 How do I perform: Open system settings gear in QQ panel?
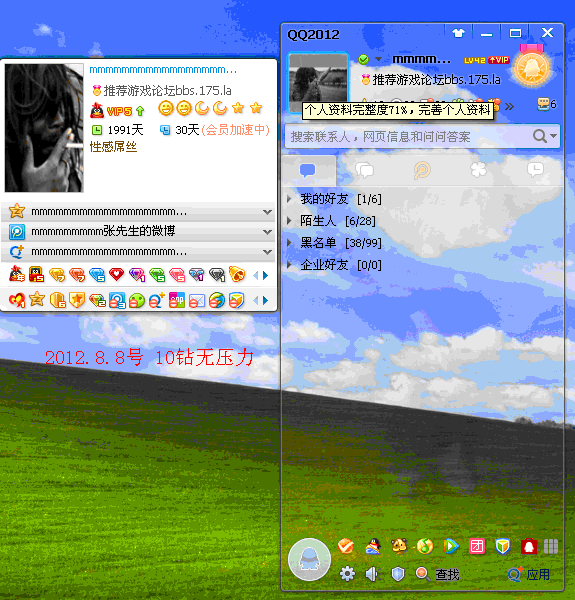click(347, 574)
